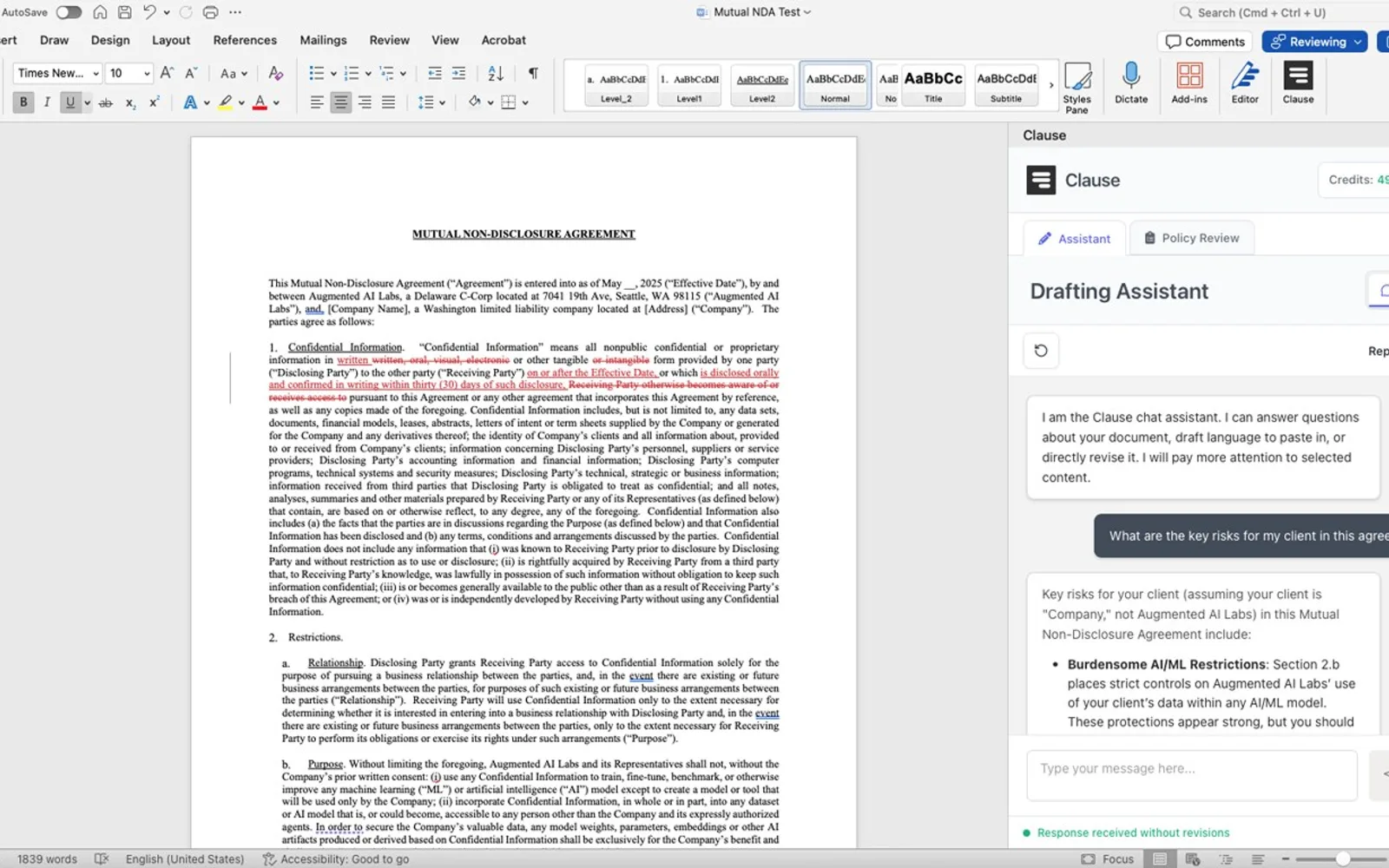Select the Assistant tab

click(x=1075, y=239)
